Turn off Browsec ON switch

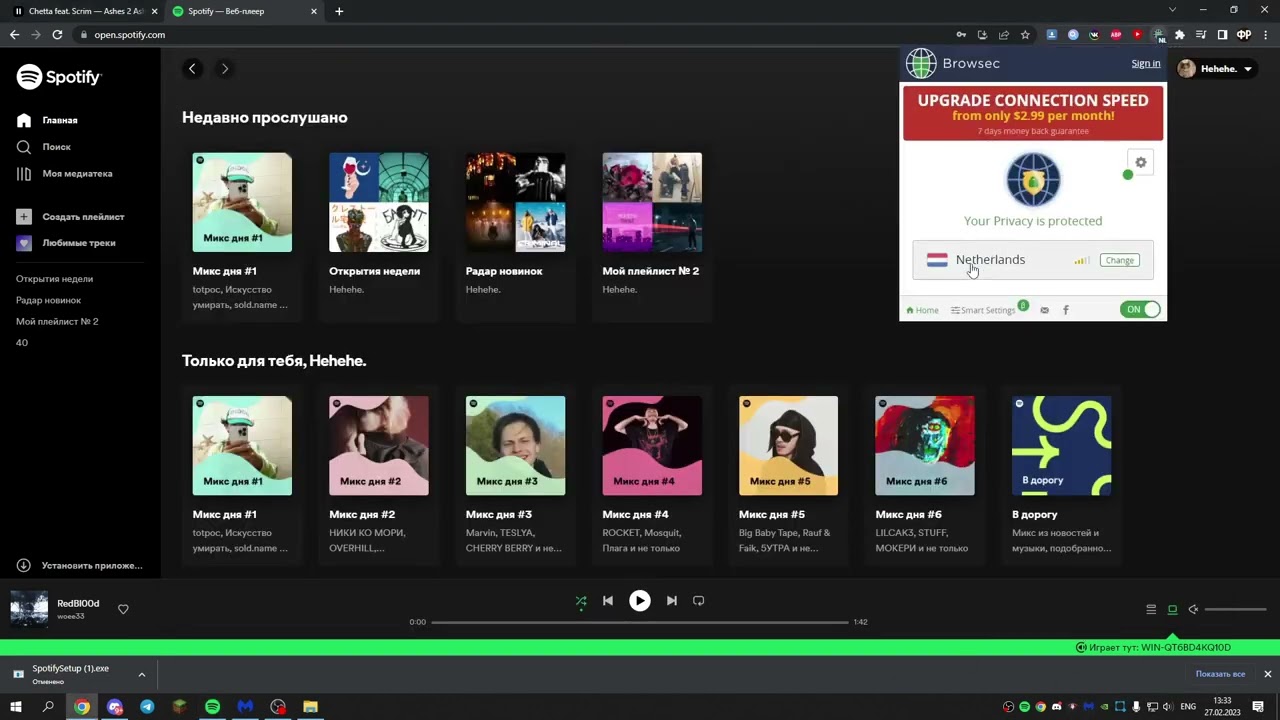click(1141, 309)
